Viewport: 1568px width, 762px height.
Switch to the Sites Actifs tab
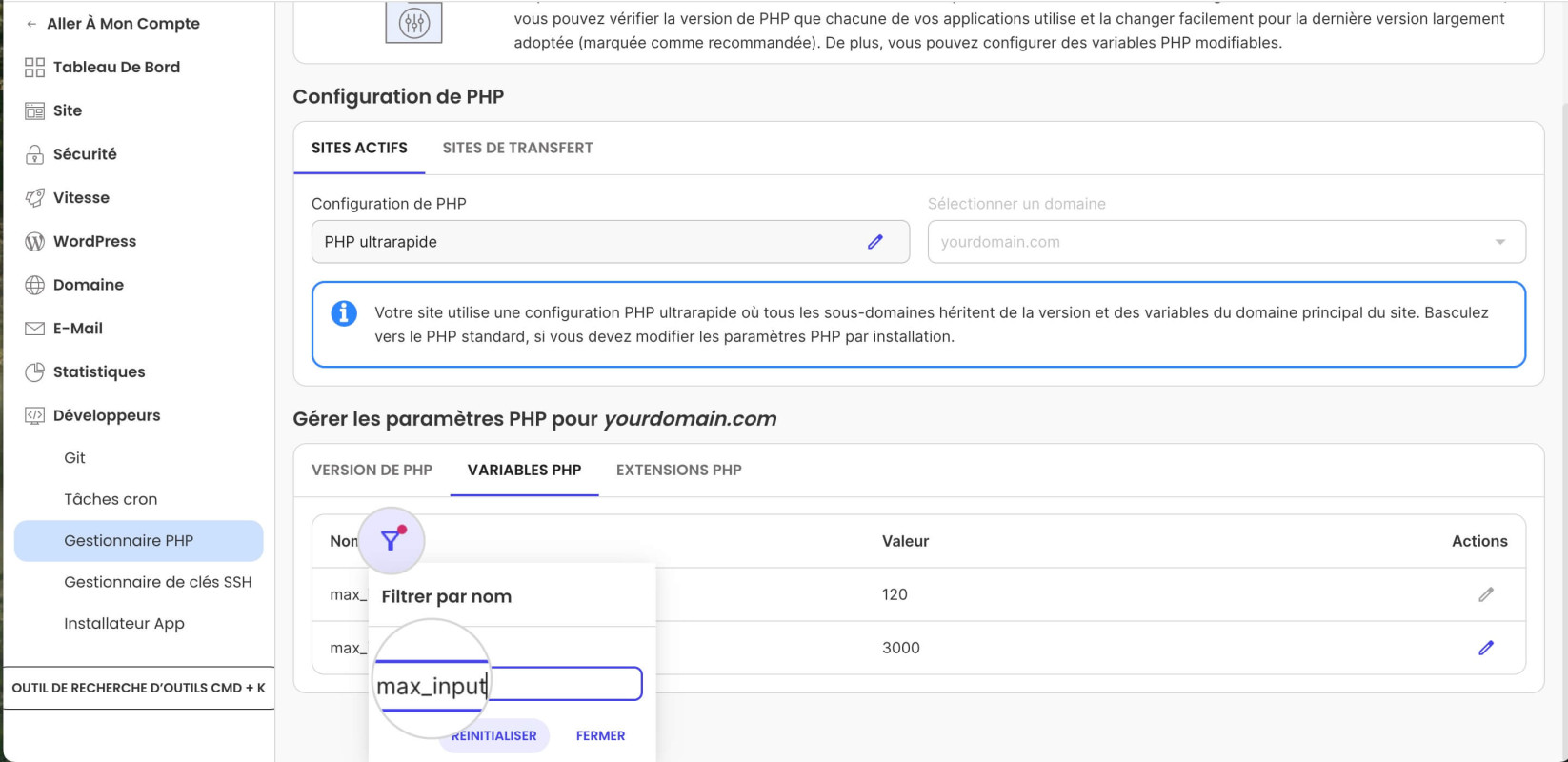(359, 148)
